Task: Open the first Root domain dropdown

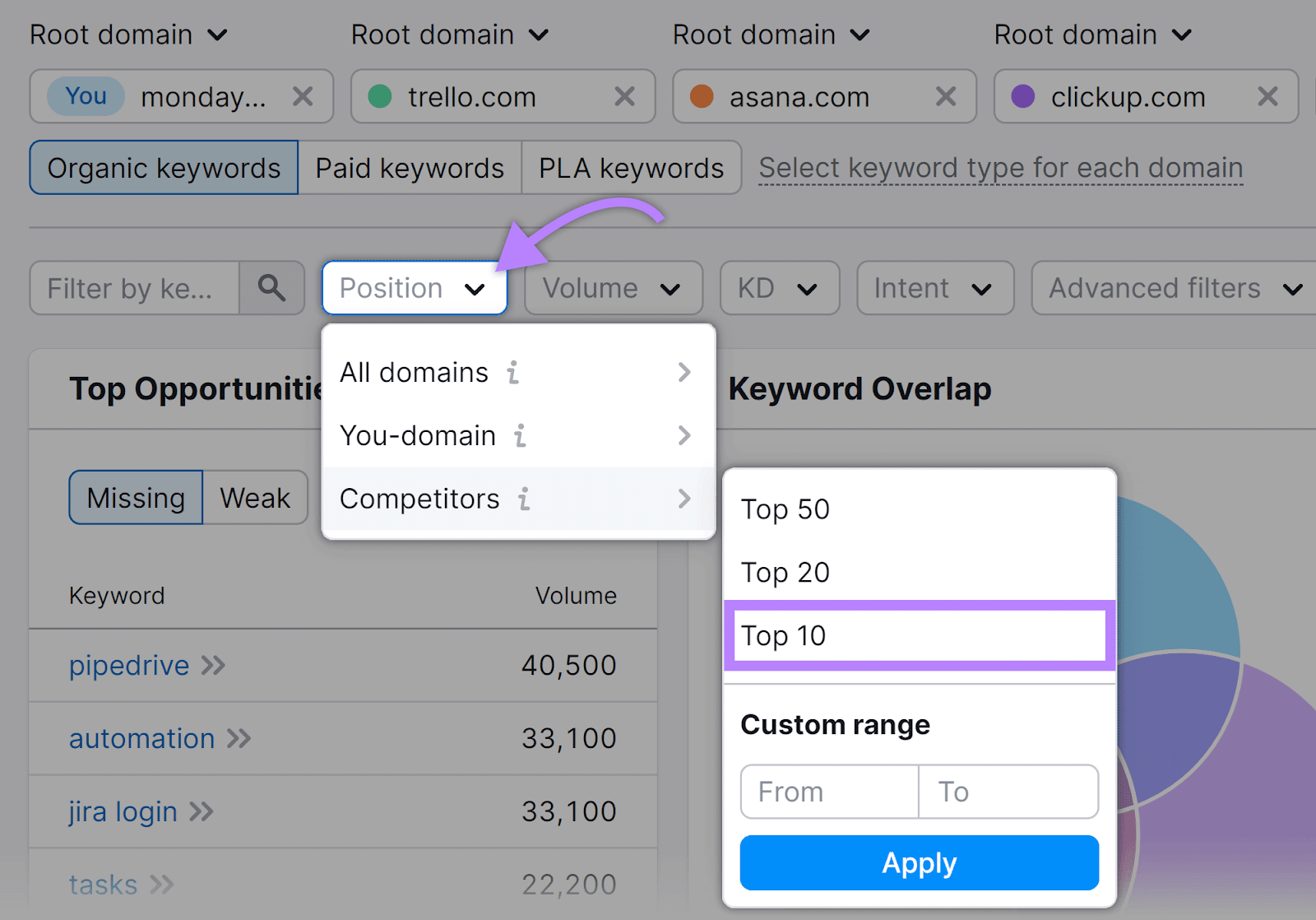Action: tap(129, 35)
